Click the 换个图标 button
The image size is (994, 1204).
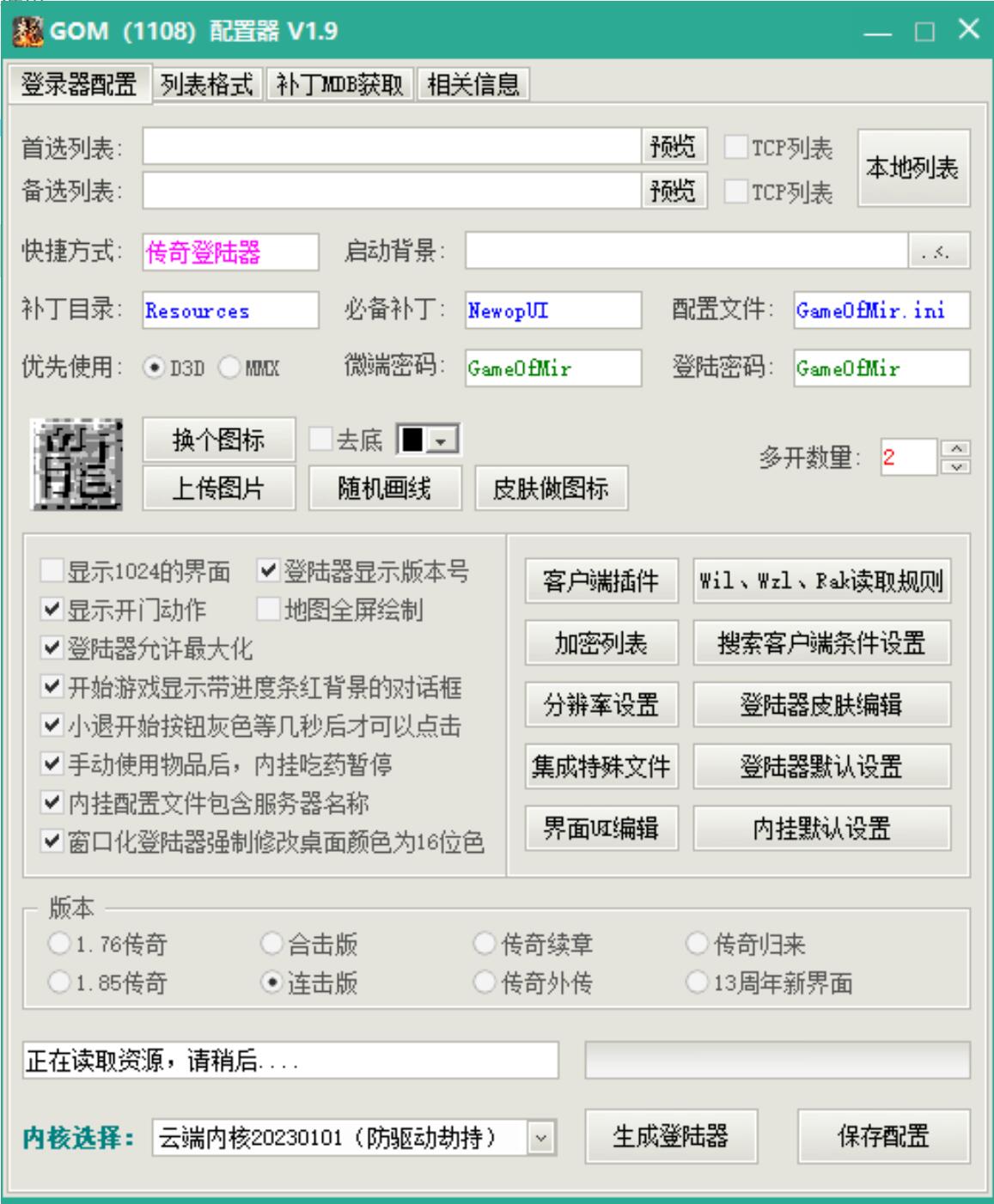[217, 439]
